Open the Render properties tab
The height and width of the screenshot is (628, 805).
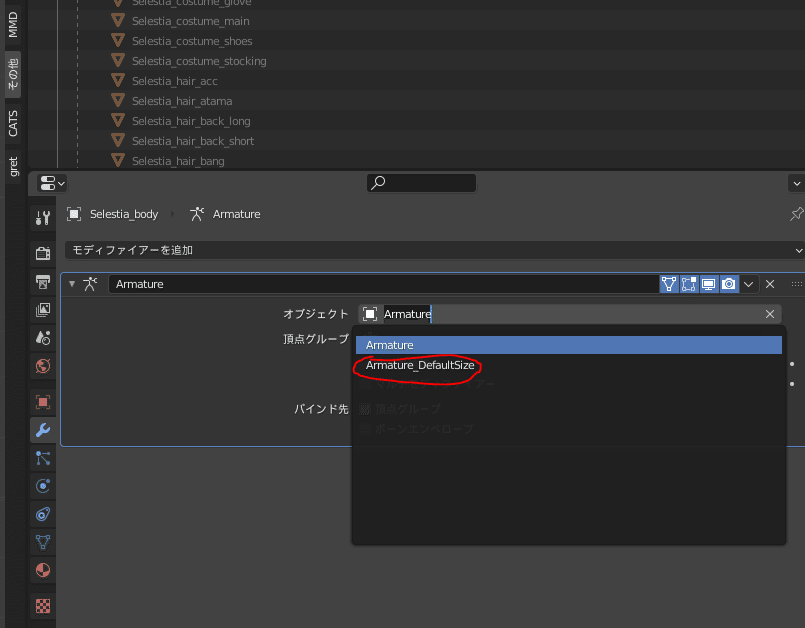(x=43, y=253)
